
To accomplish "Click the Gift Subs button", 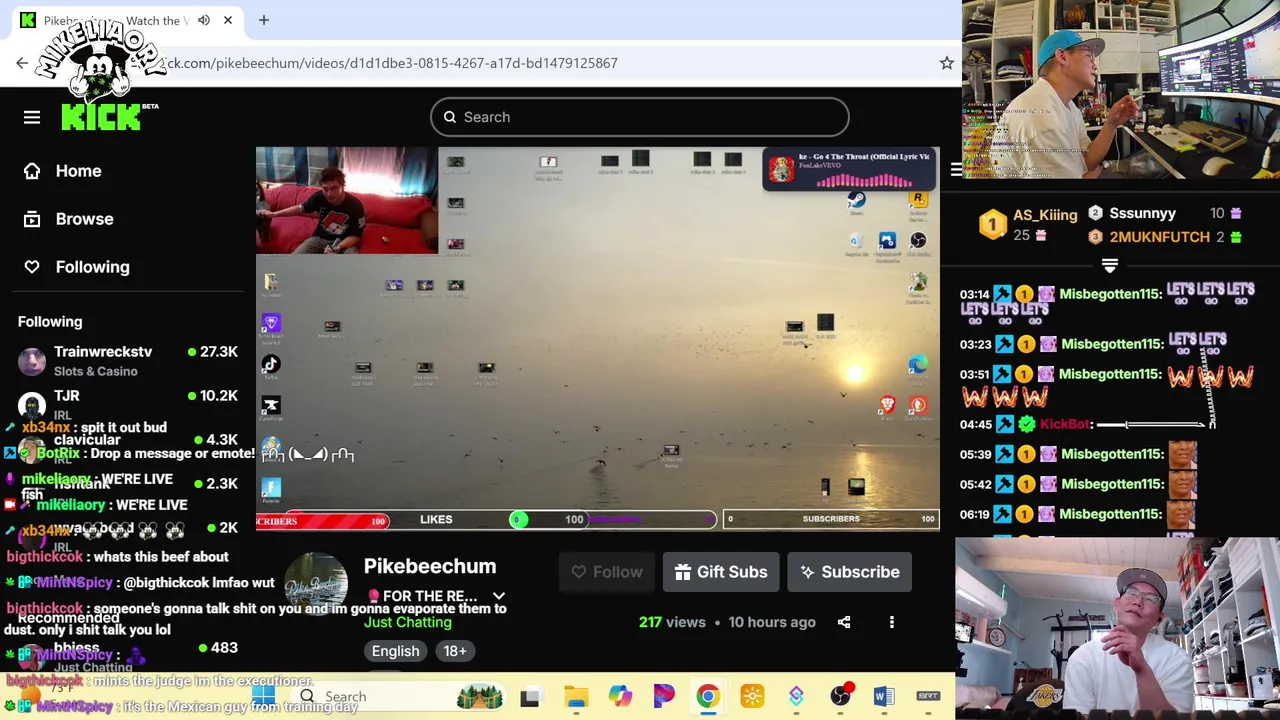I will click(720, 572).
